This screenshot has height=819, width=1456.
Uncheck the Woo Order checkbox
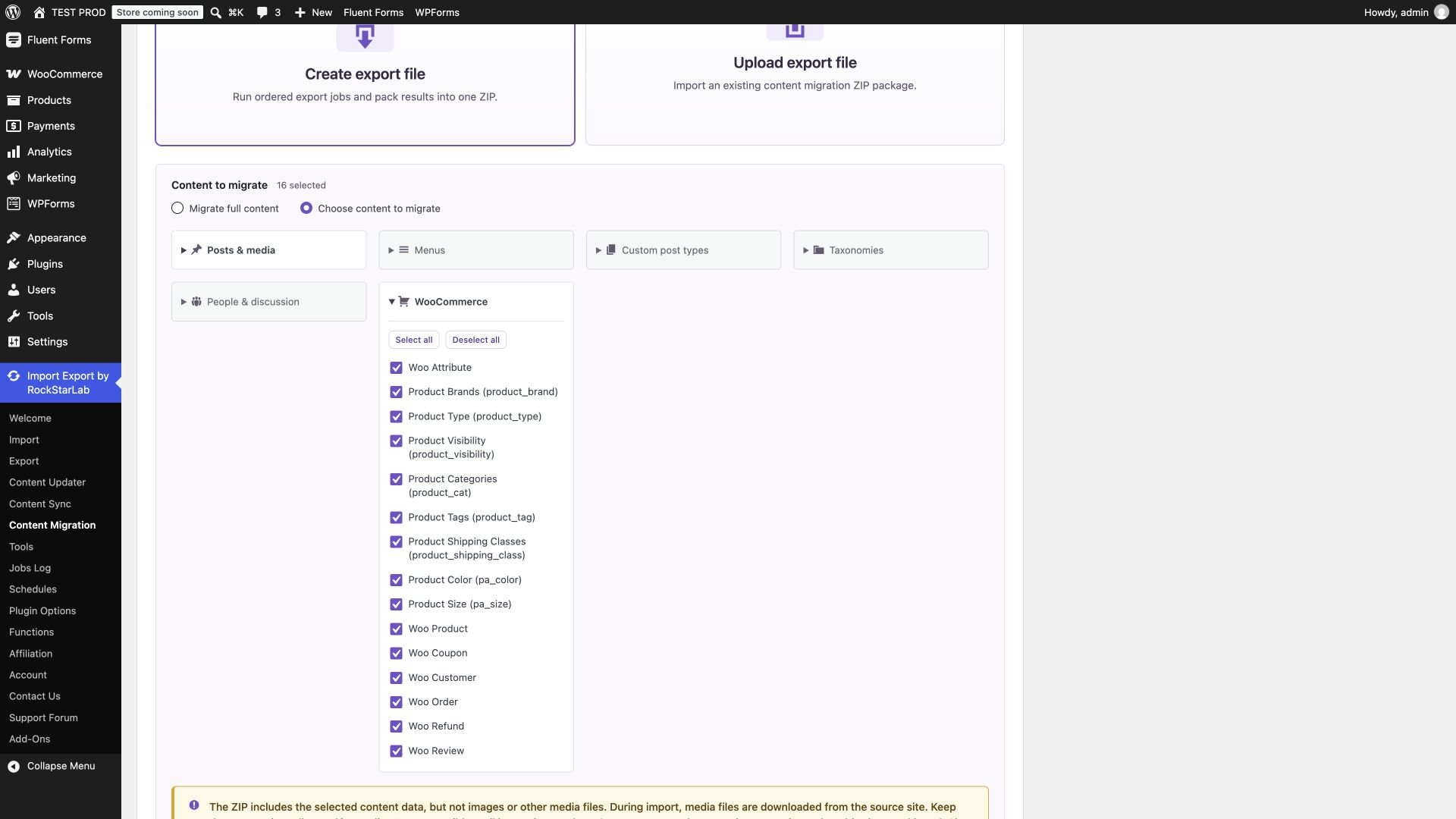pyautogui.click(x=396, y=702)
